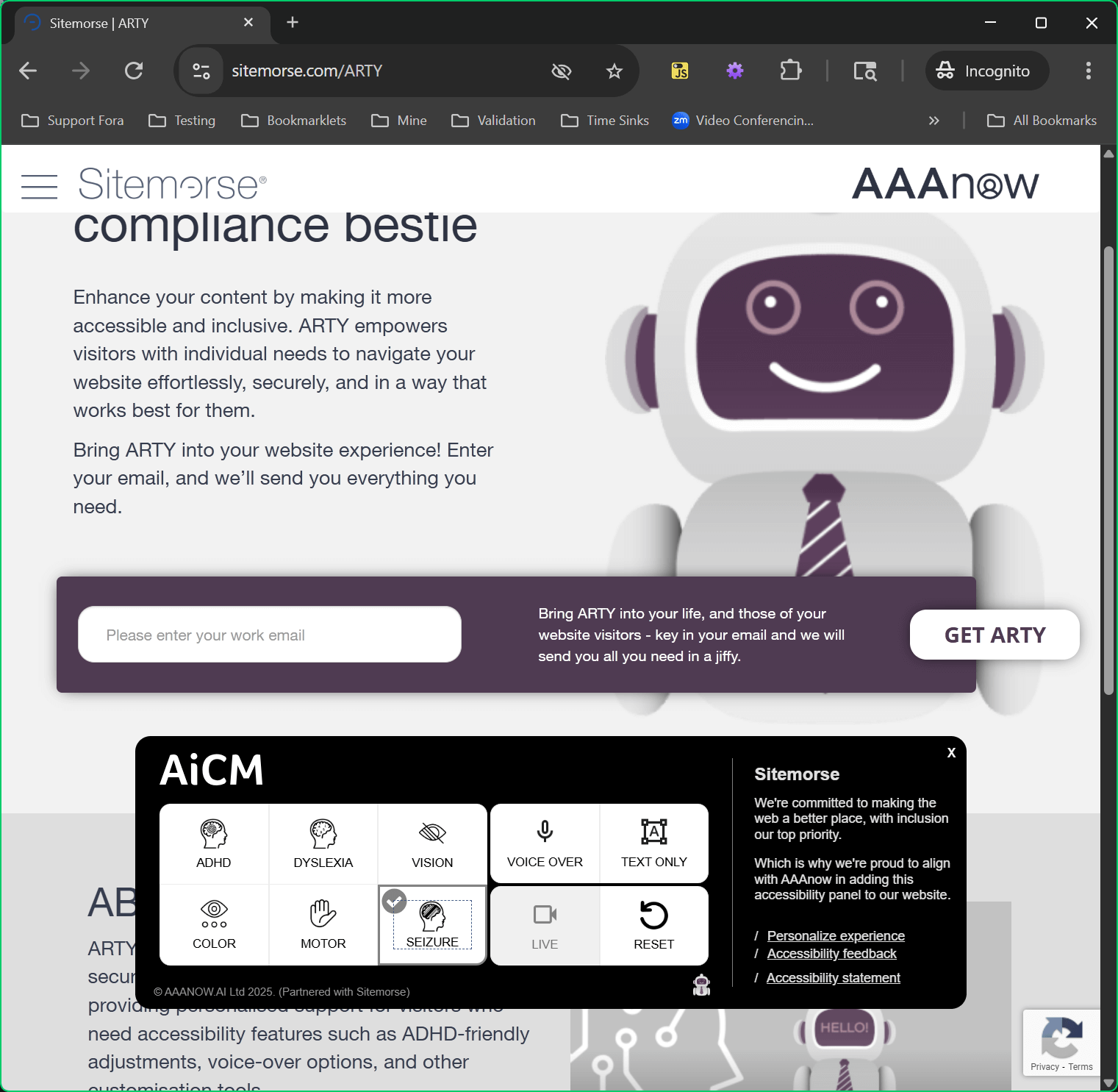Open the Mine bookmarks folder
The image size is (1118, 1092).
(x=399, y=121)
